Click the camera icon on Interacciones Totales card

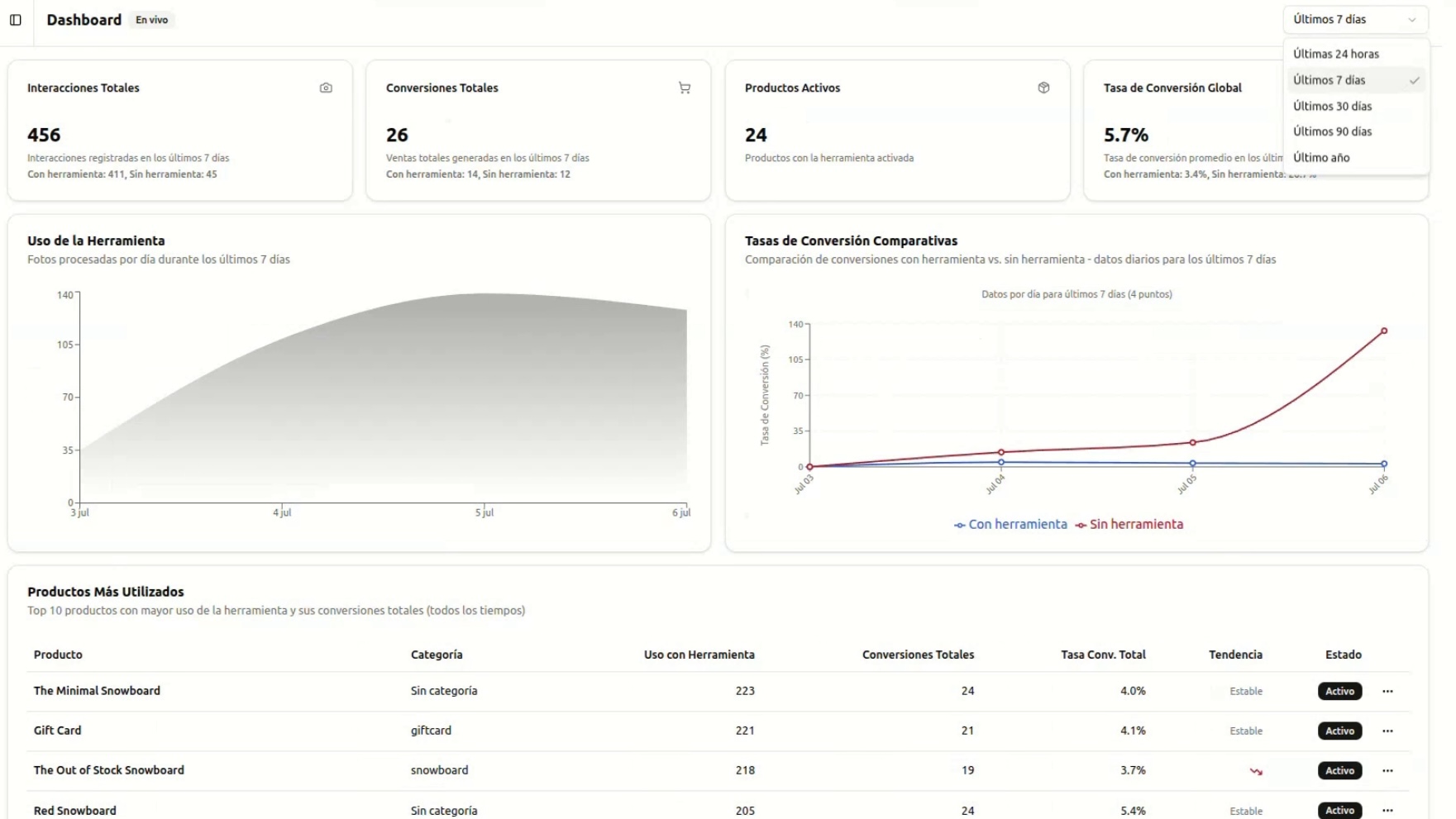325,87
